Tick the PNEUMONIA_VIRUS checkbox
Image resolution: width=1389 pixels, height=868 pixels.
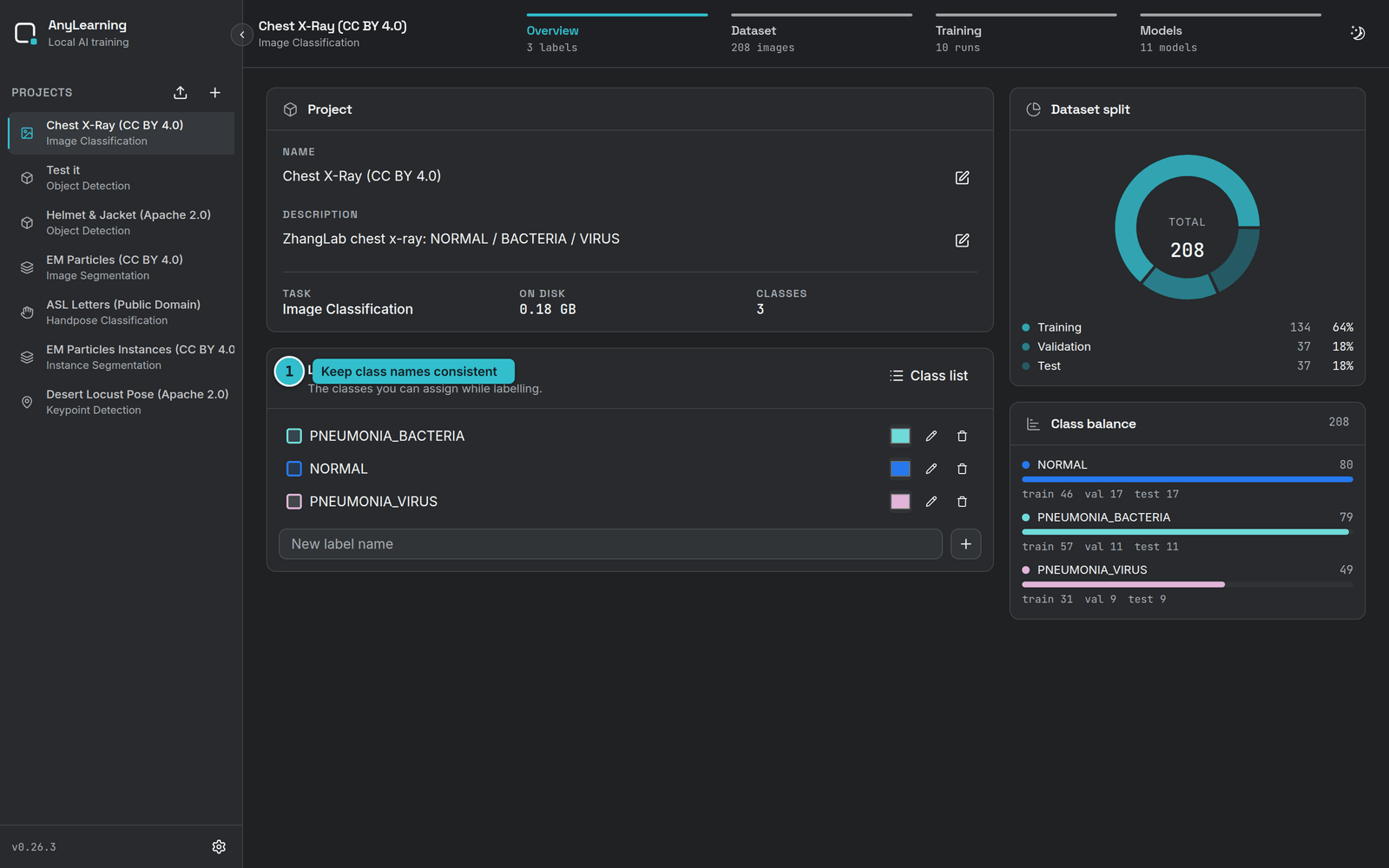pyautogui.click(x=294, y=502)
